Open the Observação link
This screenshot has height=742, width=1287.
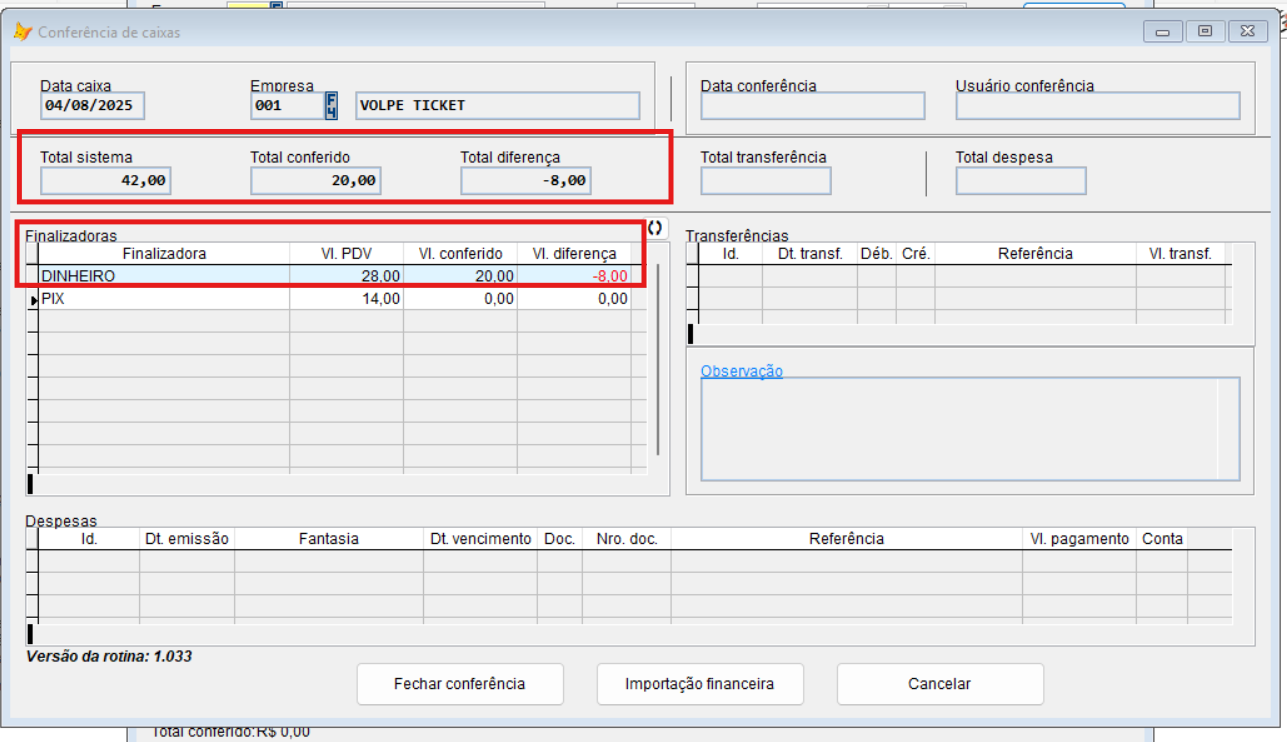click(x=741, y=371)
